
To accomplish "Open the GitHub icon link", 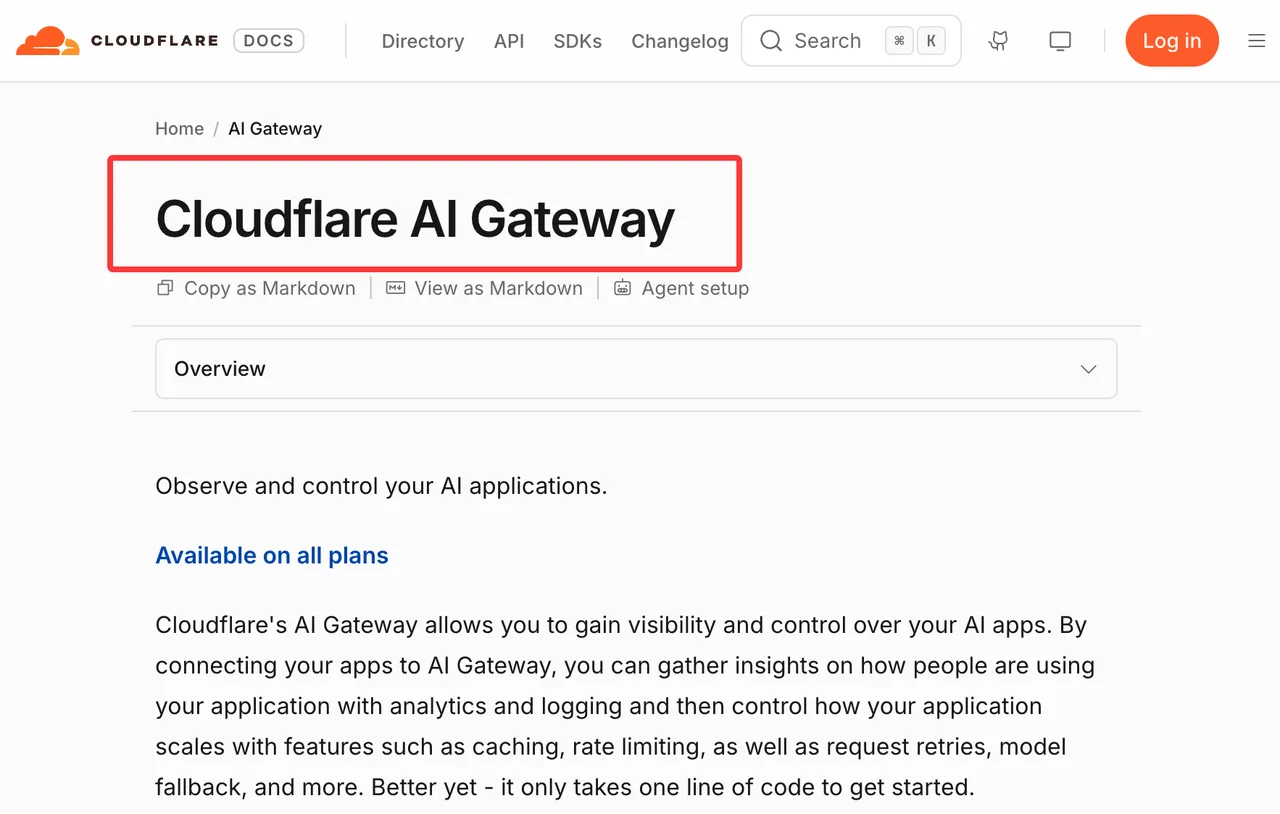I will pyautogui.click(x=998, y=41).
